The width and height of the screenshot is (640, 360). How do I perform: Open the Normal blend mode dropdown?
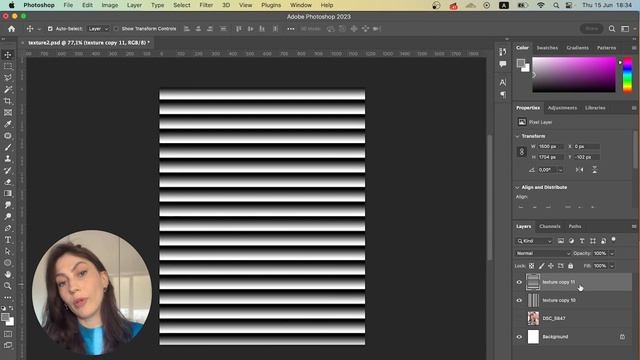tap(542, 253)
